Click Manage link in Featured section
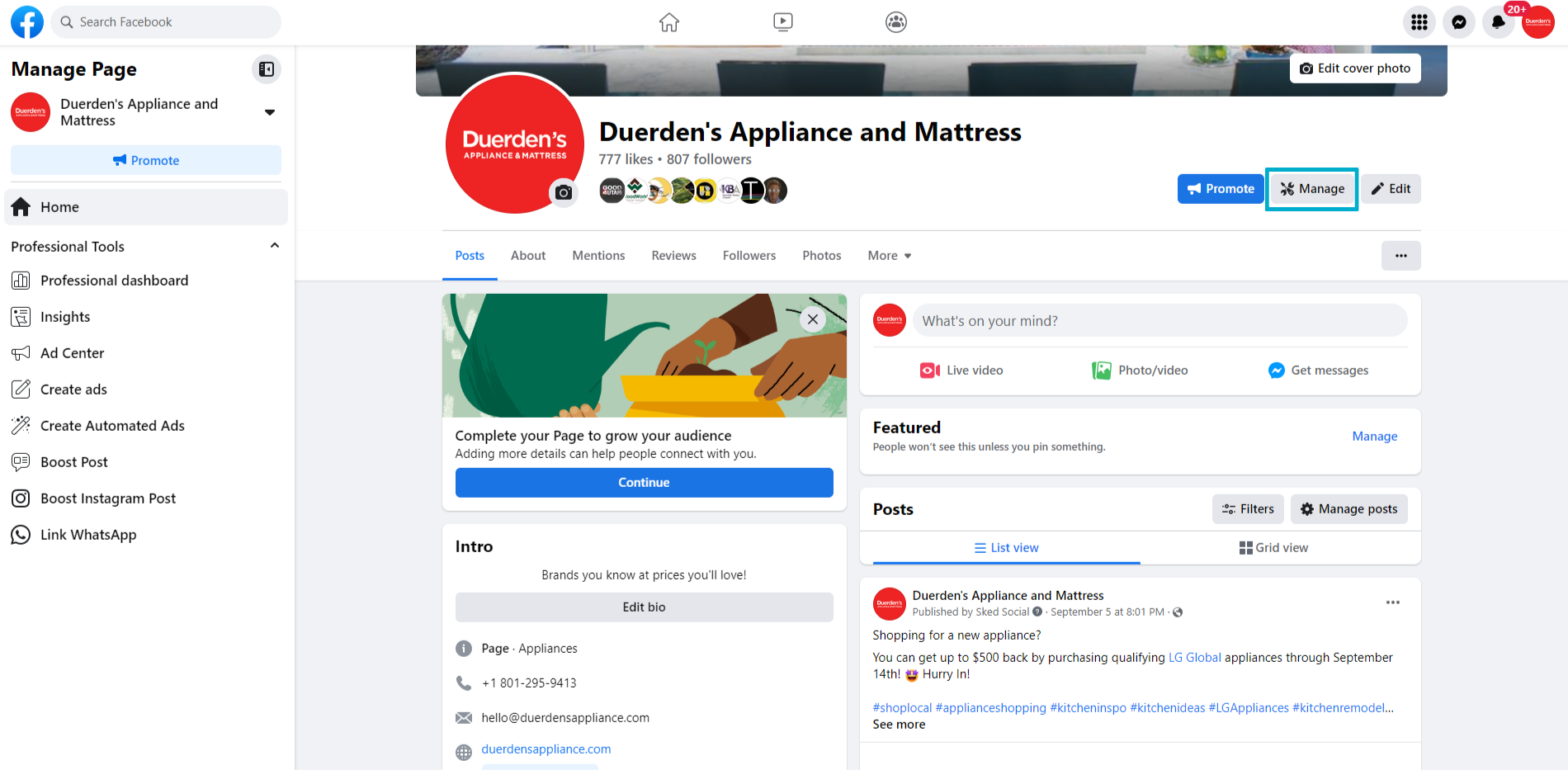This screenshot has width=1568, height=770. click(1375, 437)
